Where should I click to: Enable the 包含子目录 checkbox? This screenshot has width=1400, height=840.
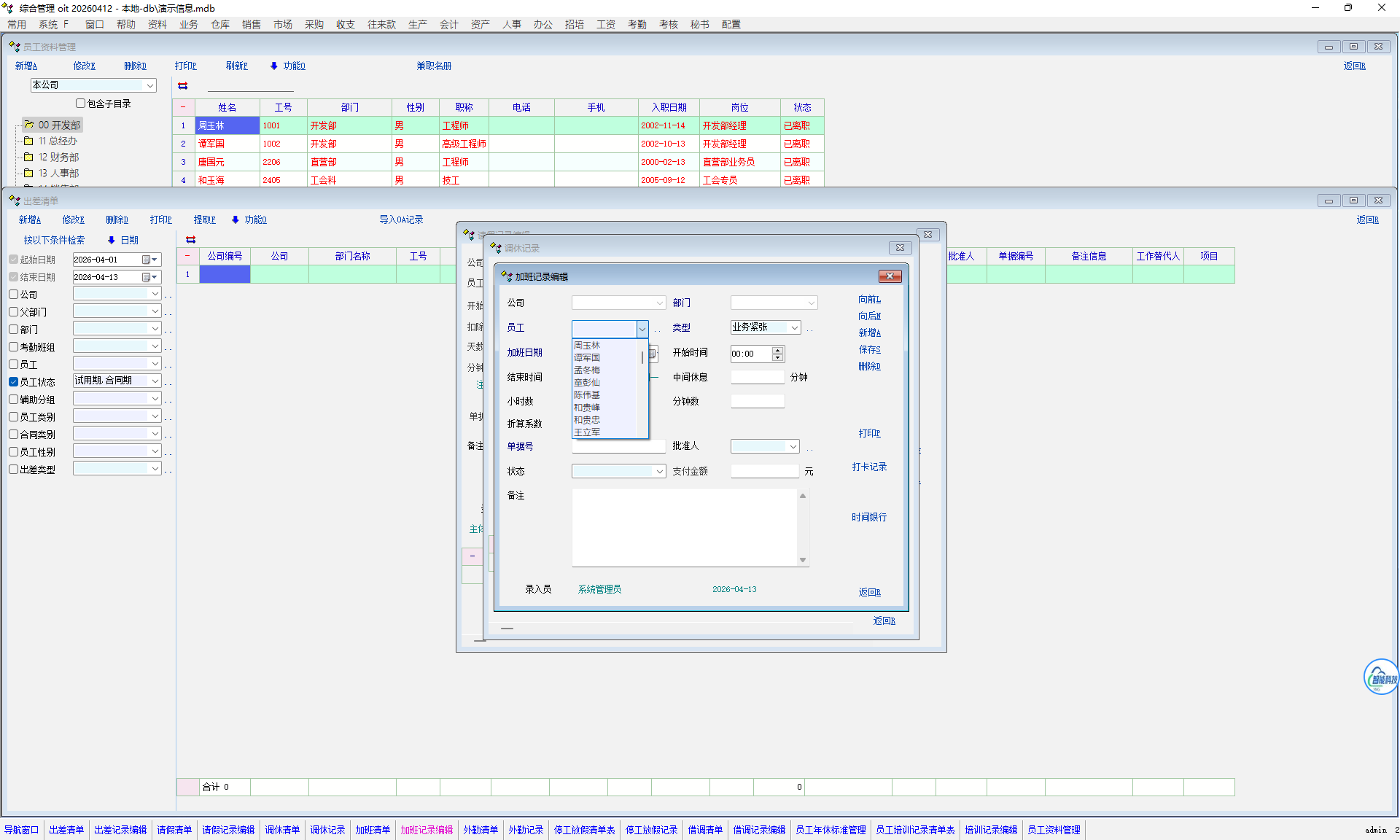click(x=81, y=104)
